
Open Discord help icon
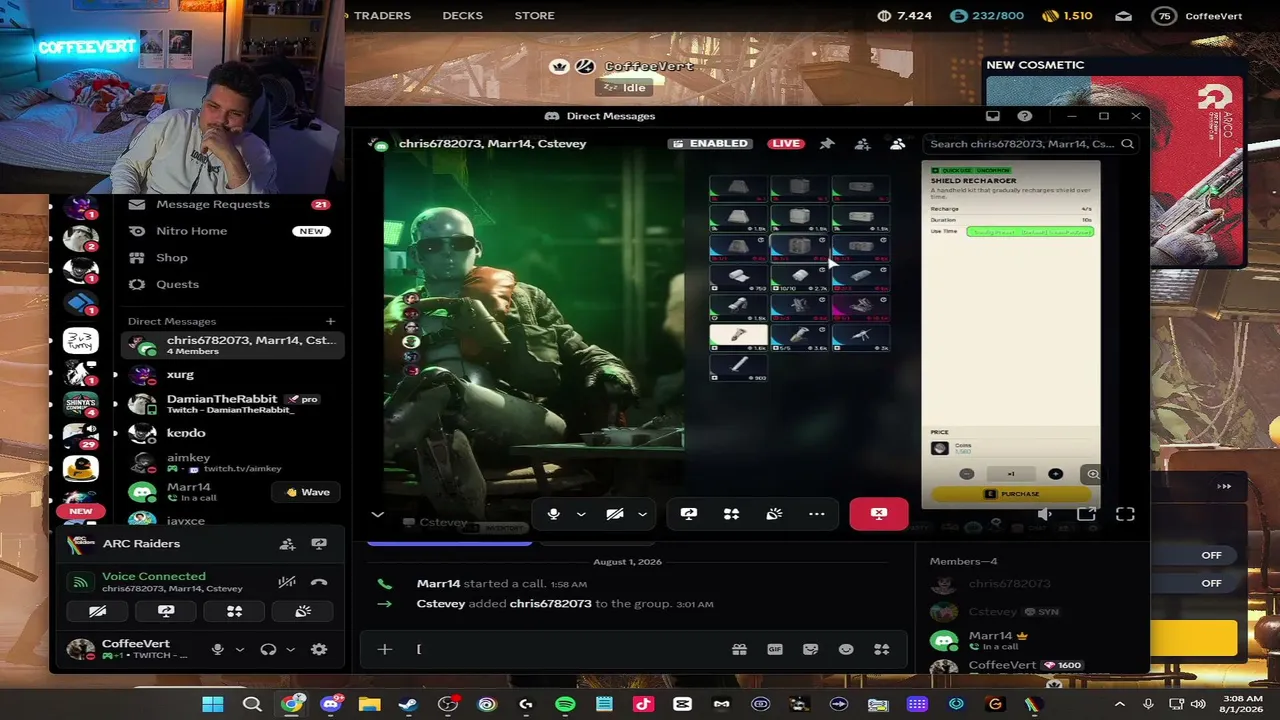tap(1024, 116)
